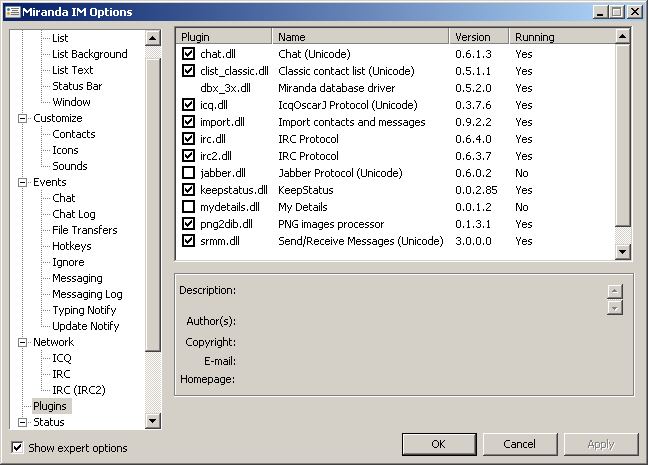The width and height of the screenshot is (648, 465).
Task: Collapse the Events tree node
Action: 22,182
